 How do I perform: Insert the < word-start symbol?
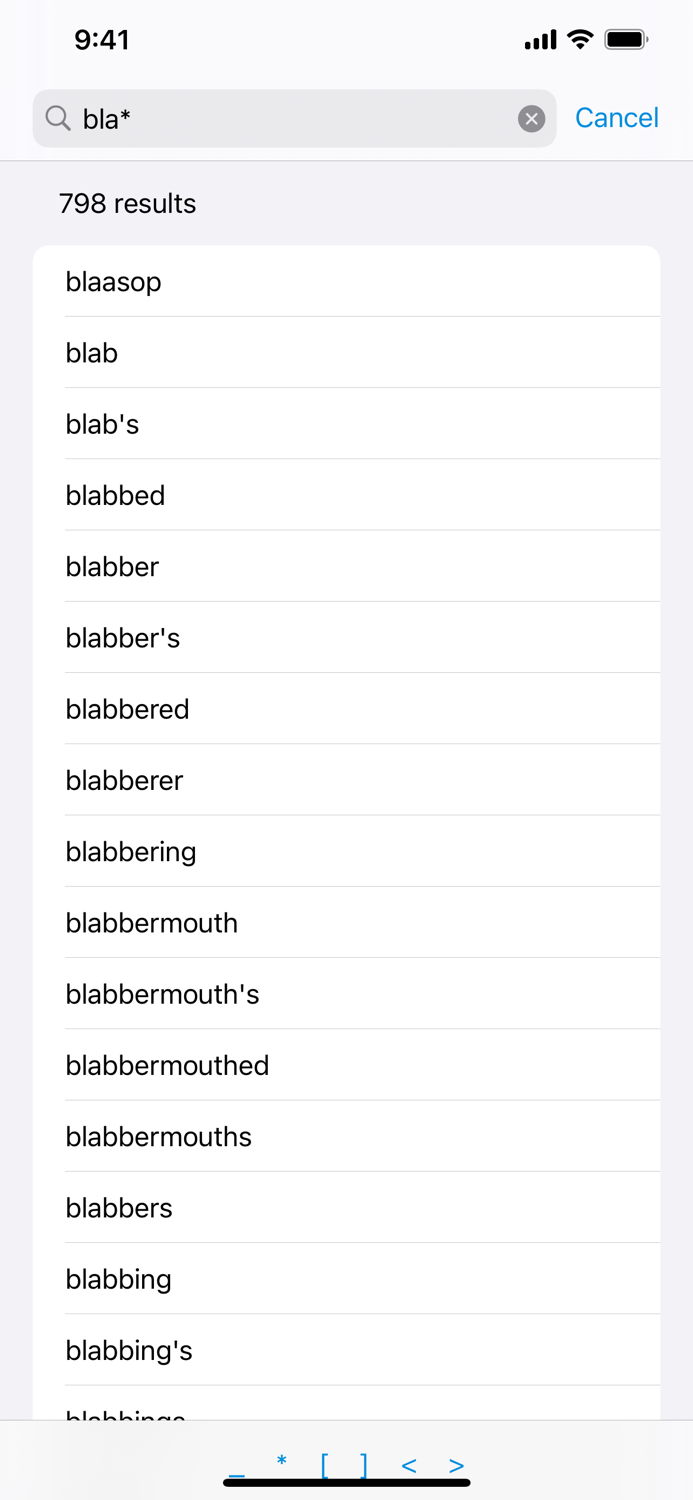(x=408, y=1464)
